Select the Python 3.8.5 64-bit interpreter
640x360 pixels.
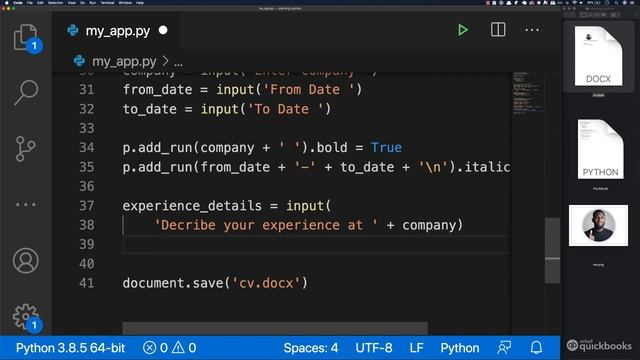click(70, 348)
